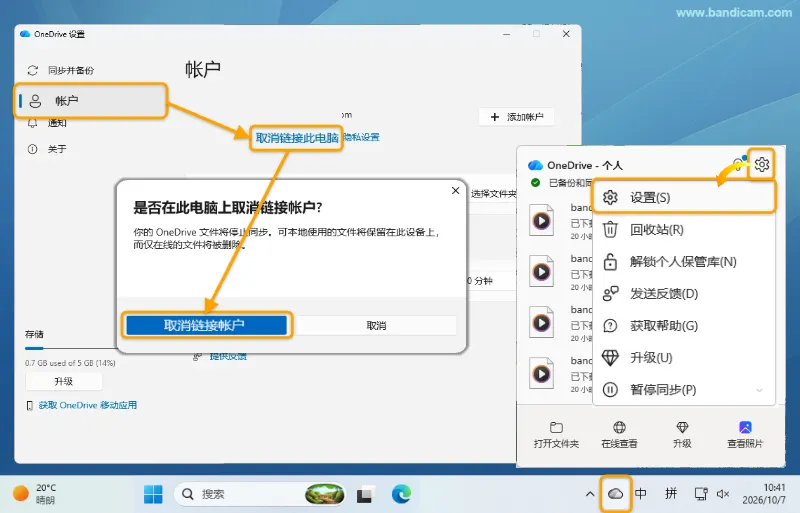Click the 提供反馈 link
800x513 pixels.
click(x=228, y=356)
